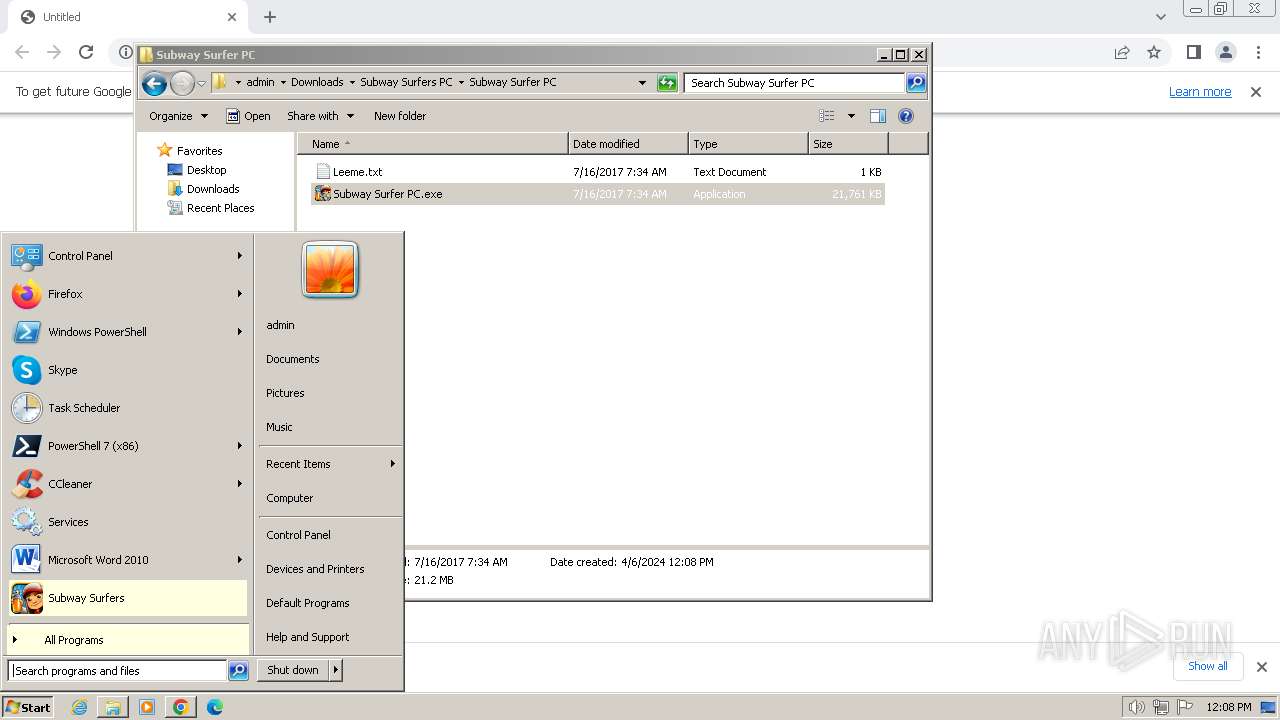Click the Chrome taskbar icon
Screen dimensions: 1280x720
click(181, 707)
